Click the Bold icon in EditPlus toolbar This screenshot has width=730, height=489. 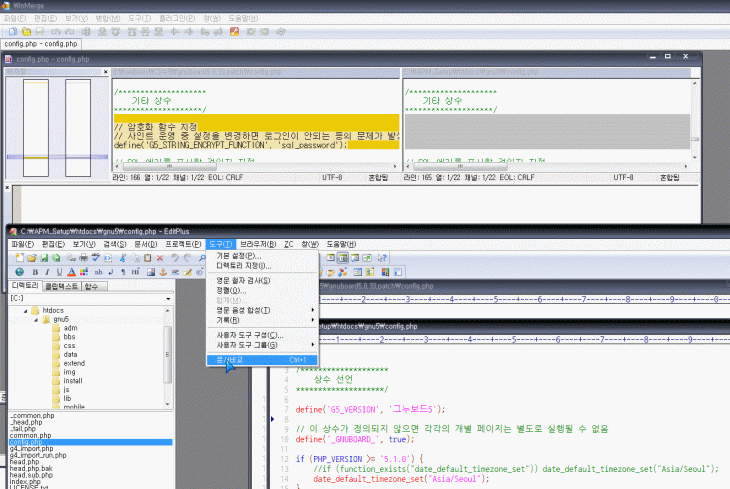pyautogui.click(x=33, y=271)
